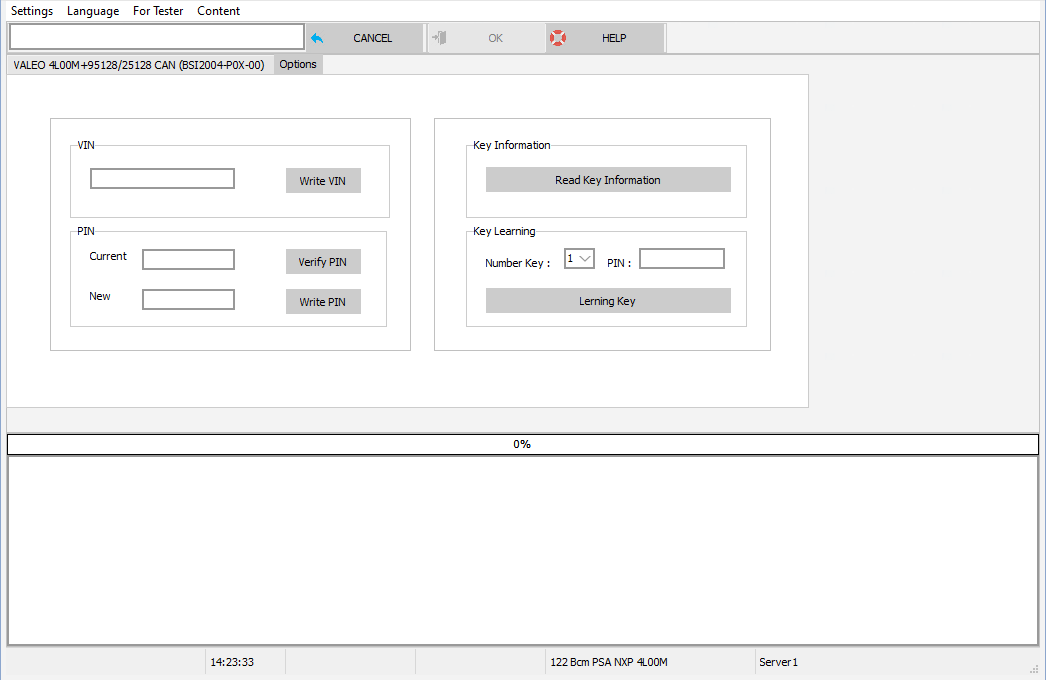Open the Settings menu
Screen dimensions: 1046x680
(x=32, y=11)
